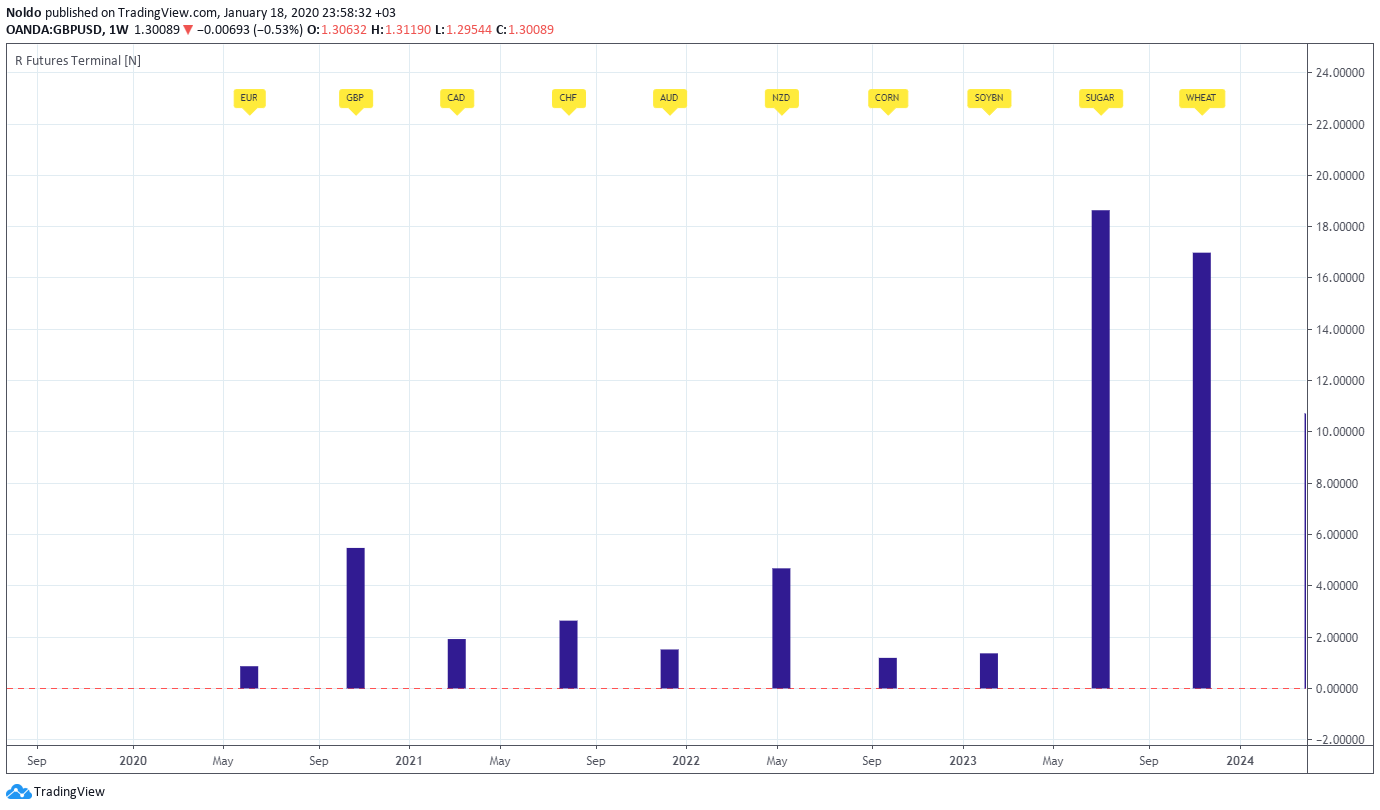Screen dimensions: 1380x810
Task: Click the 2021 time axis label
Action: coord(408,761)
